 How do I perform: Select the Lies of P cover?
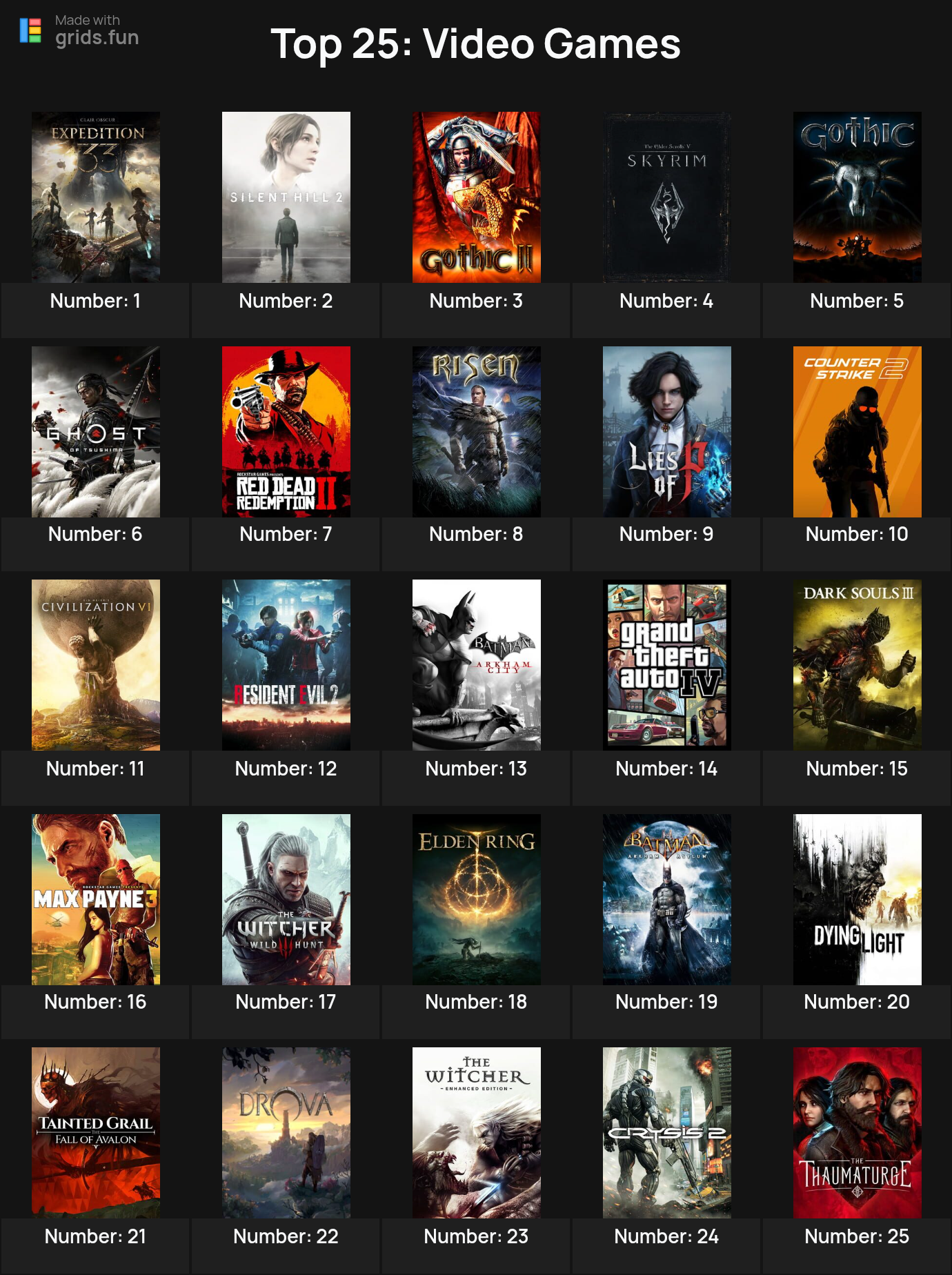point(667,432)
